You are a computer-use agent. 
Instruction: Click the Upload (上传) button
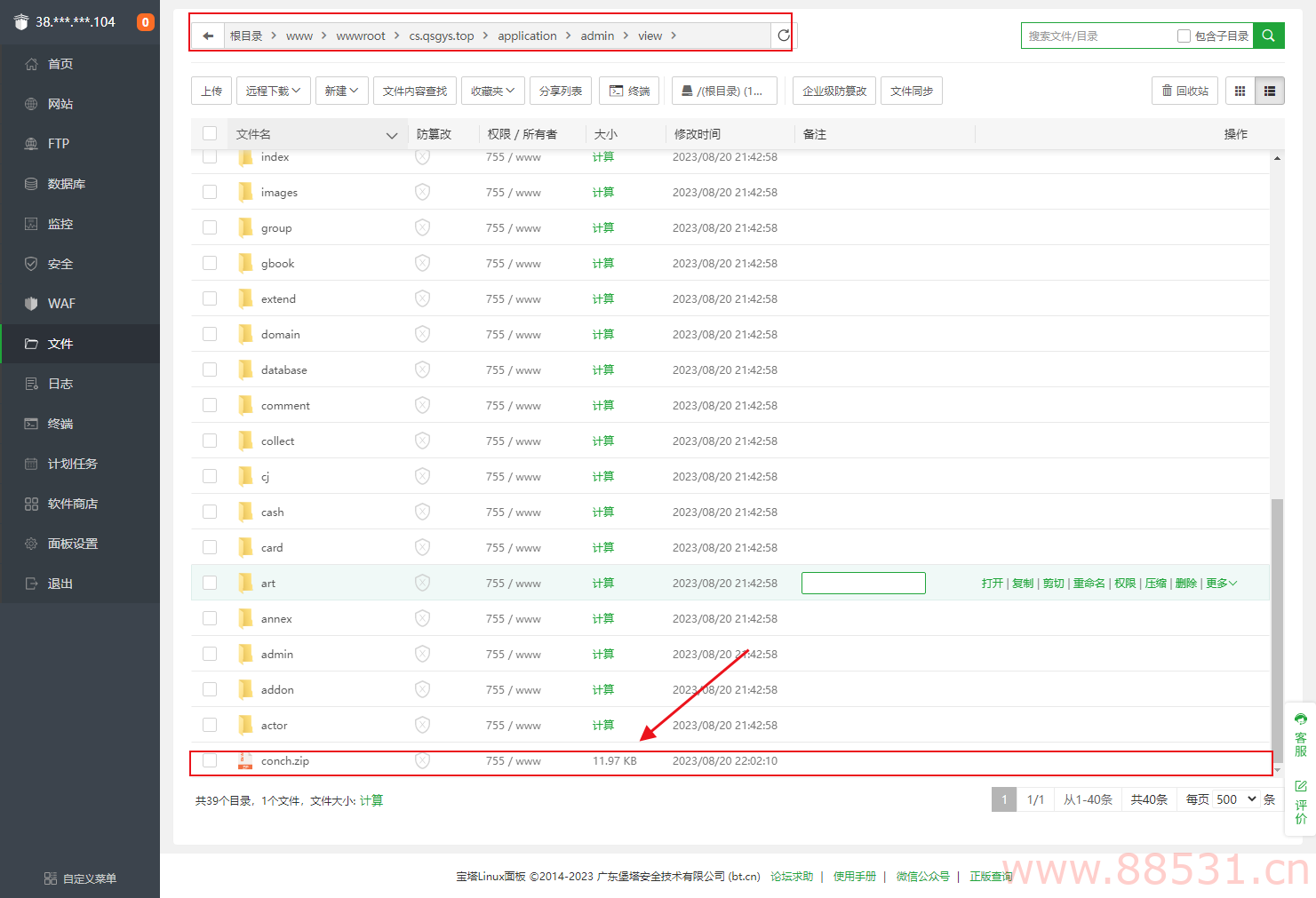[x=211, y=91]
